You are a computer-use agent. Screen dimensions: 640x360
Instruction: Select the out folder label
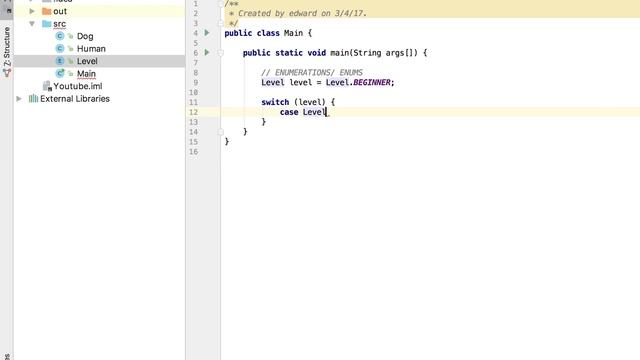[60, 11]
